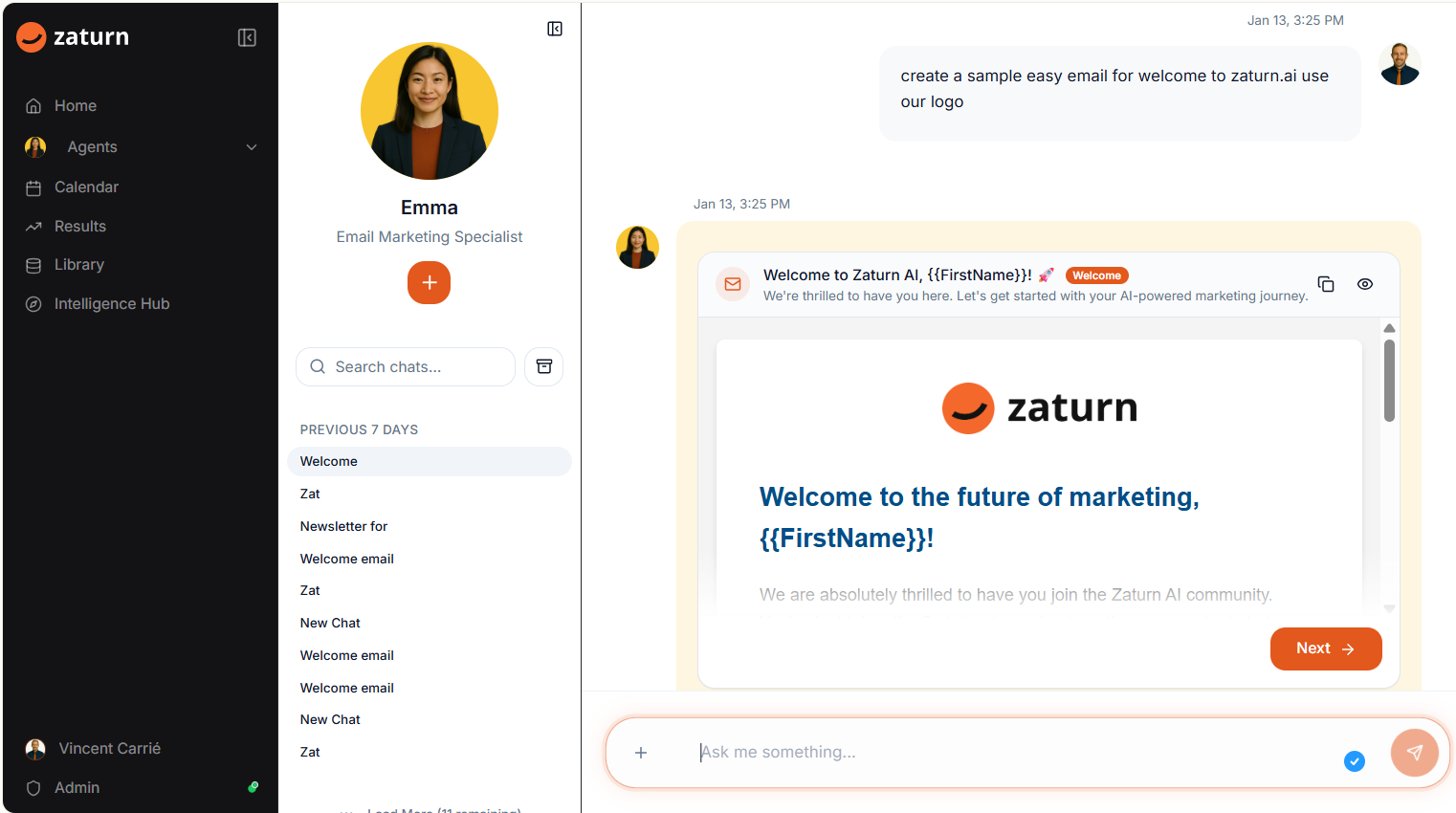Open the Calendar page
Screen dimensions: 1456x813
(x=86, y=187)
